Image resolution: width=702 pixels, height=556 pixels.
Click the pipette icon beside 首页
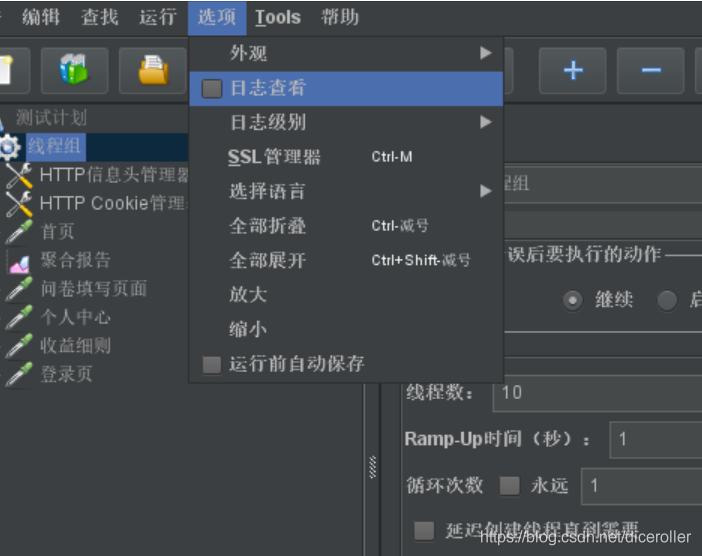(19, 232)
